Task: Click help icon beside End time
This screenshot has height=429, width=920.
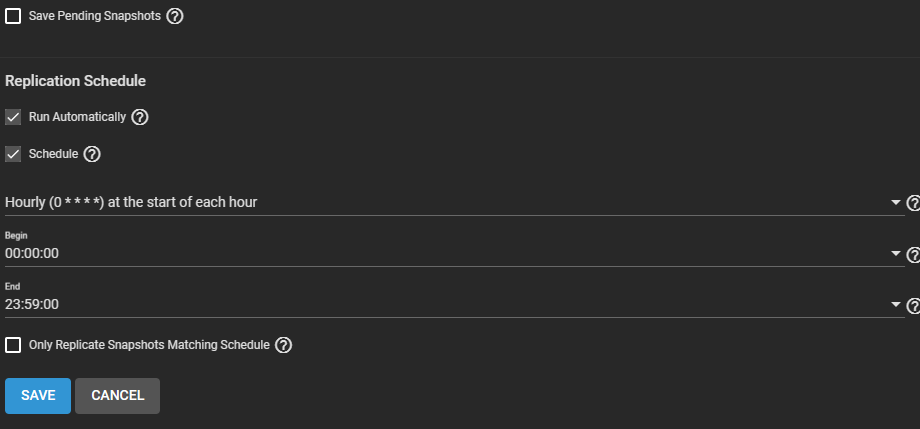Action: click(x=912, y=305)
